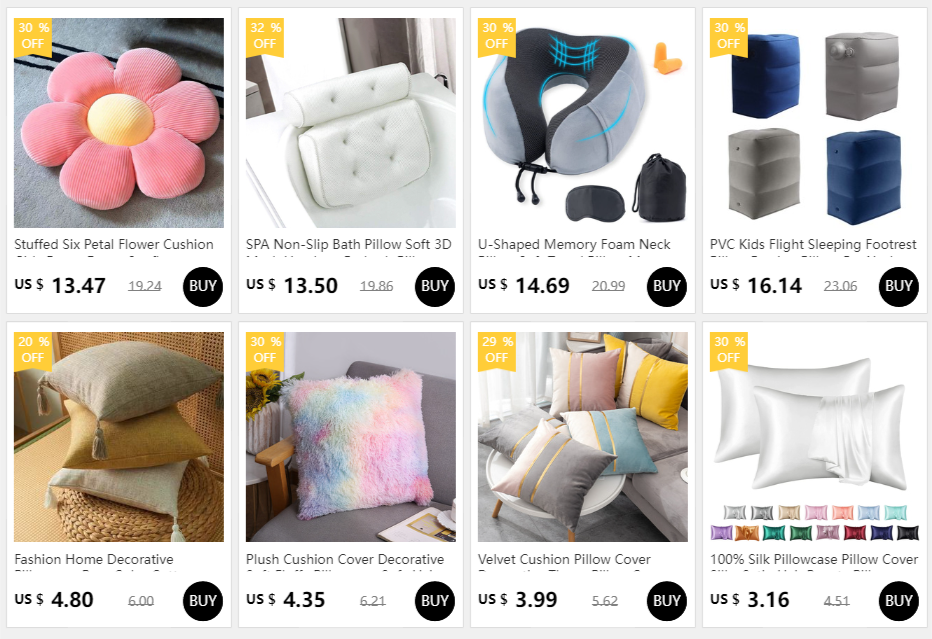The image size is (932, 639).
Task: Click BUY for 100% Silk Pillowcase
Action: click(x=898, y=601)
